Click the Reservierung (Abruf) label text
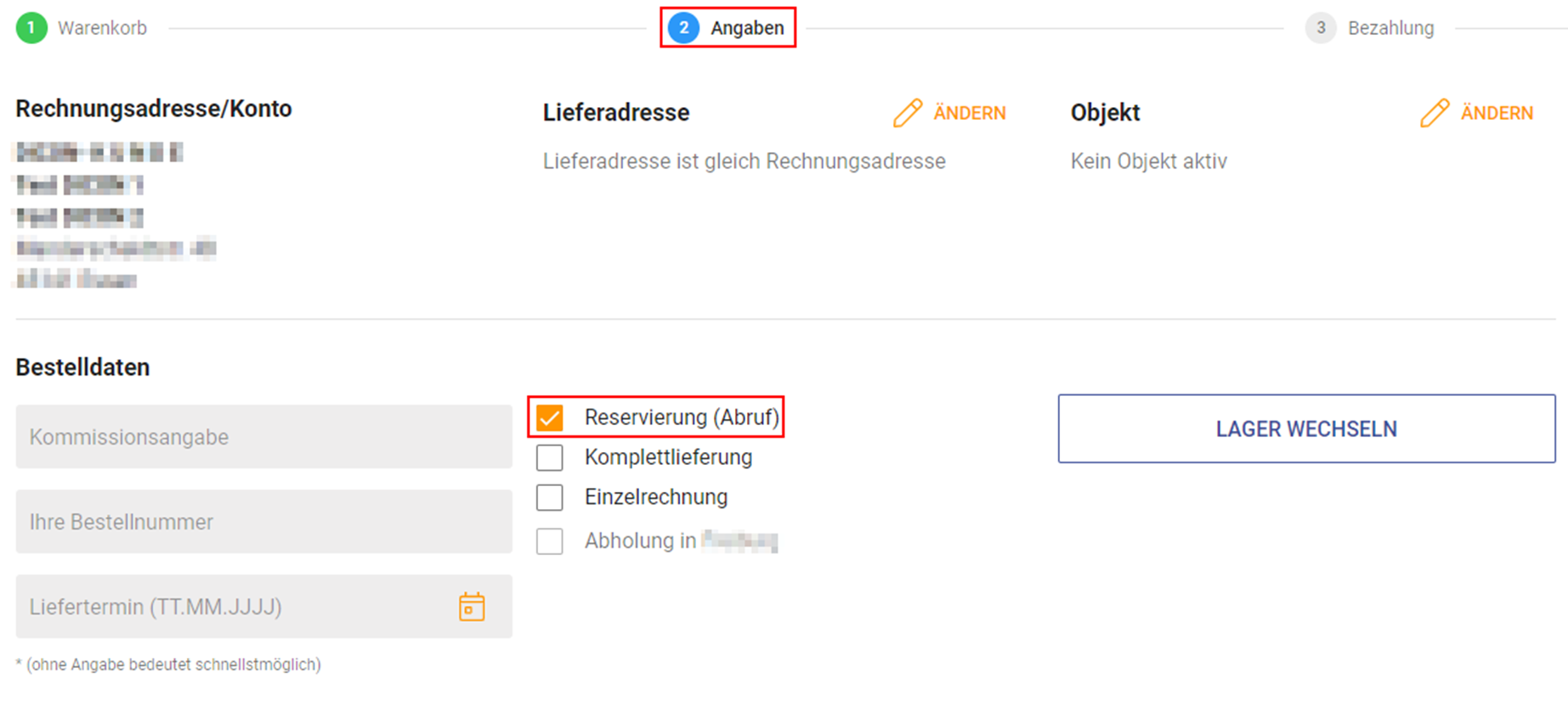Image resolution: width=1568 pixels, height=702 pixels. [682, 417]
